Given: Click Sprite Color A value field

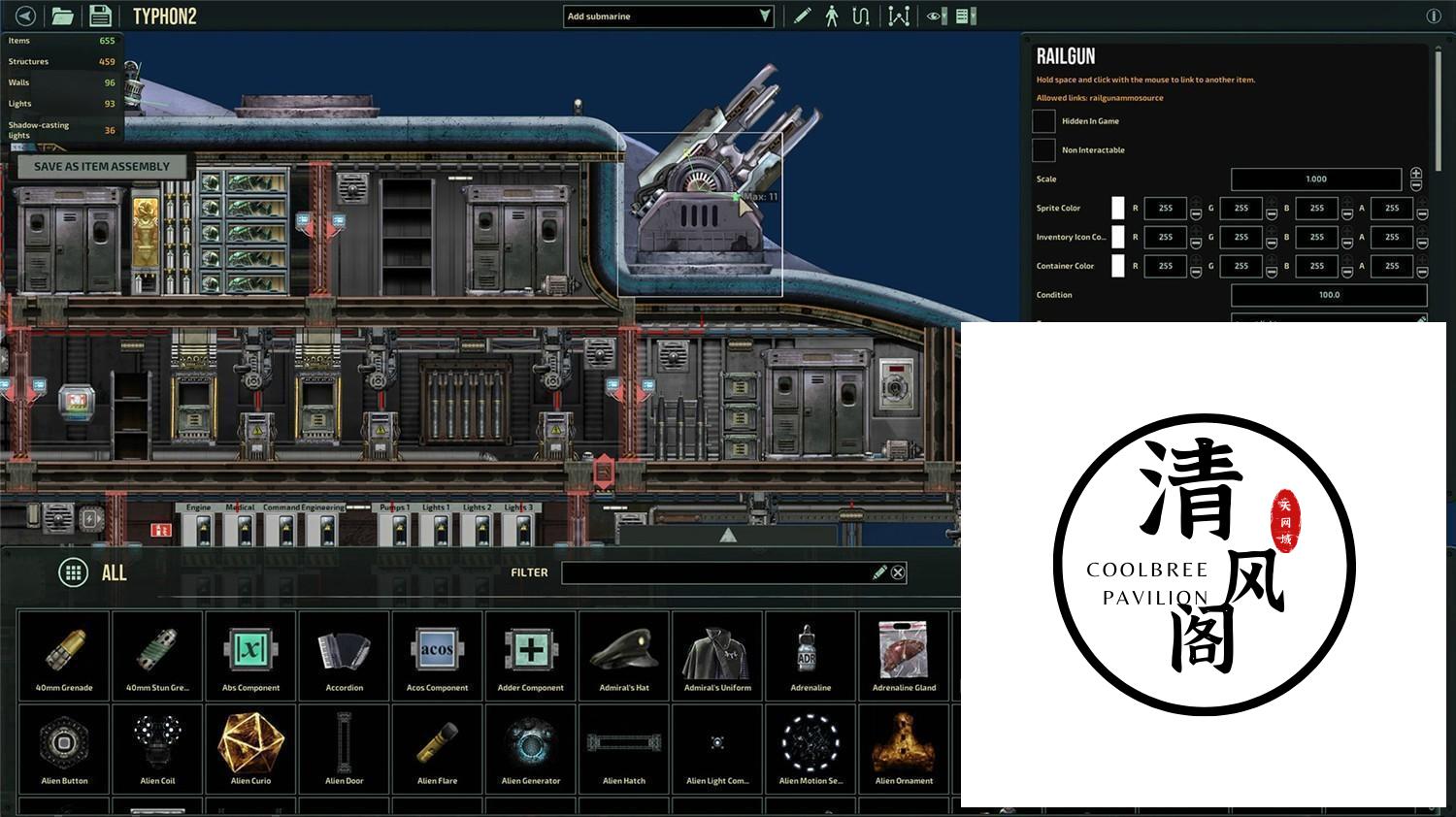Looking at the screenshot, I should tap(1392, 208).
